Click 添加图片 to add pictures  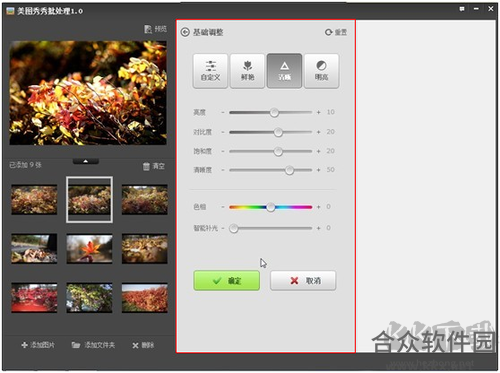(x=38, y=345)
